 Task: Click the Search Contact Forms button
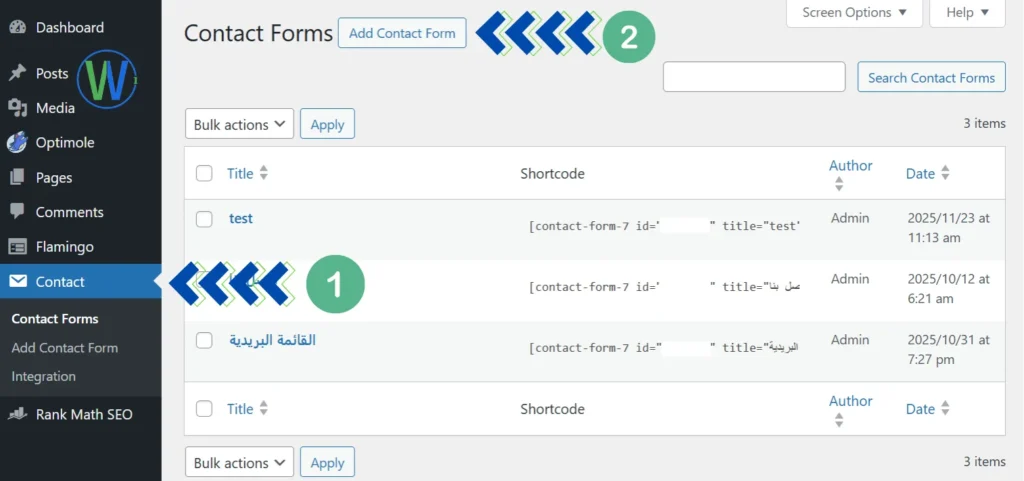[x=931, y=78]
